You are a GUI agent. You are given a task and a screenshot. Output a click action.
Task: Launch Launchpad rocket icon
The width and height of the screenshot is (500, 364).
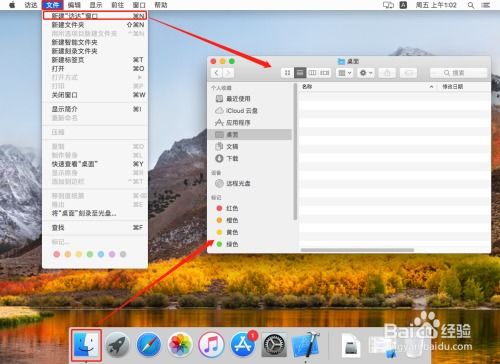[117, 345]
